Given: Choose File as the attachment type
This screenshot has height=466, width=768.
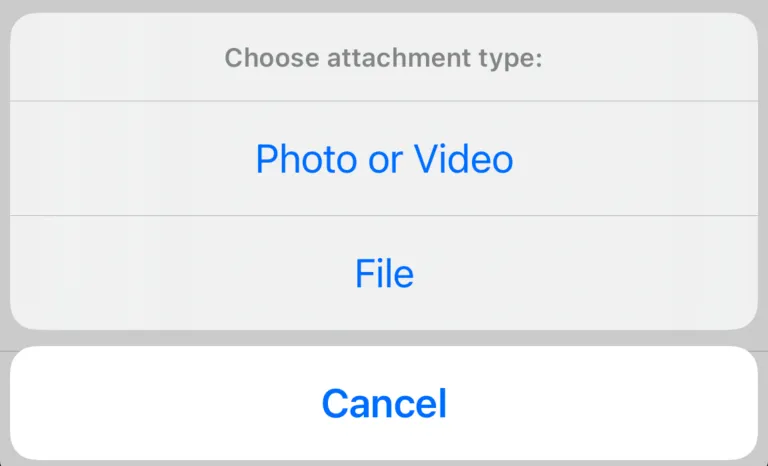Looking at the screenshot, I should tap(384, 274).
